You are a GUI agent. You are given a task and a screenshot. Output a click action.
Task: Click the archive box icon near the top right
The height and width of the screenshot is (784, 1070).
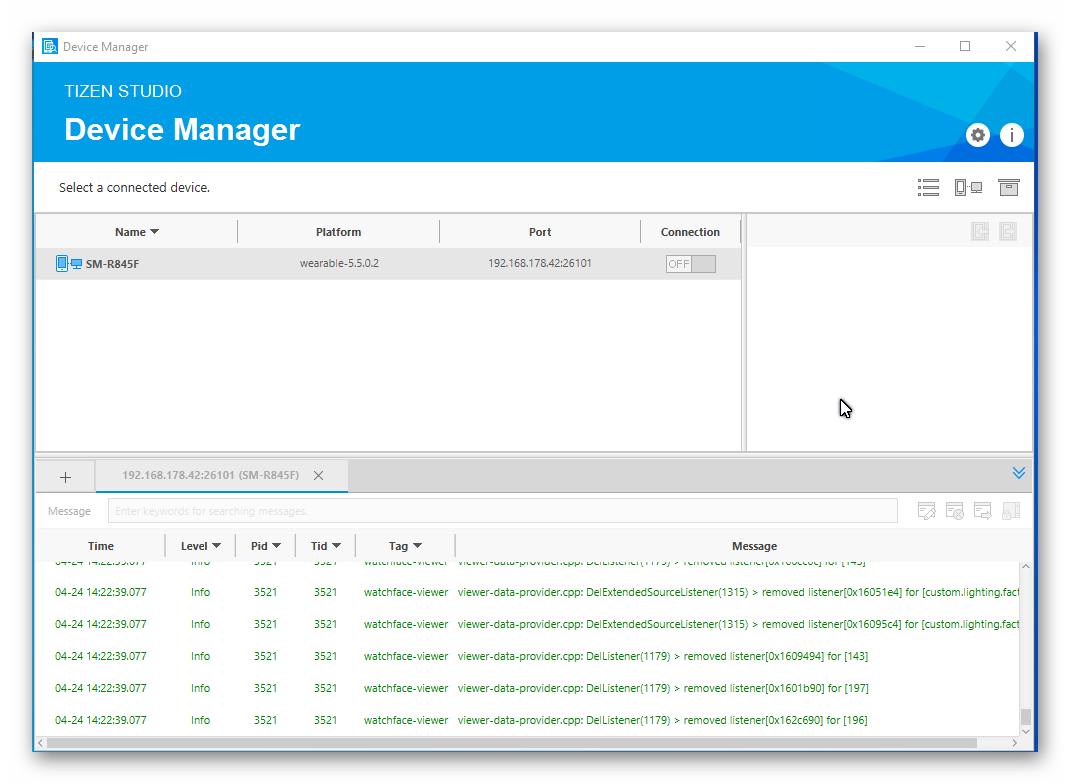1009,188
